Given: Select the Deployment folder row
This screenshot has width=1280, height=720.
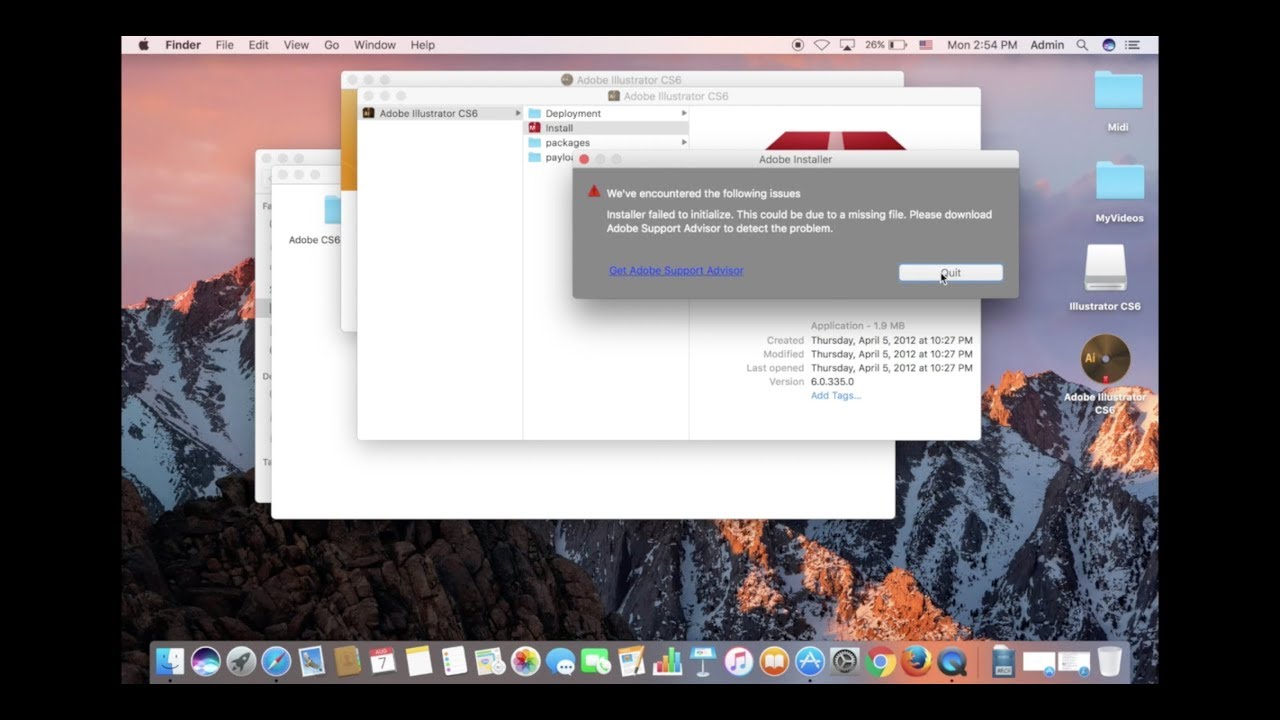Looking at the screenshot, I should tap(606, 113).
